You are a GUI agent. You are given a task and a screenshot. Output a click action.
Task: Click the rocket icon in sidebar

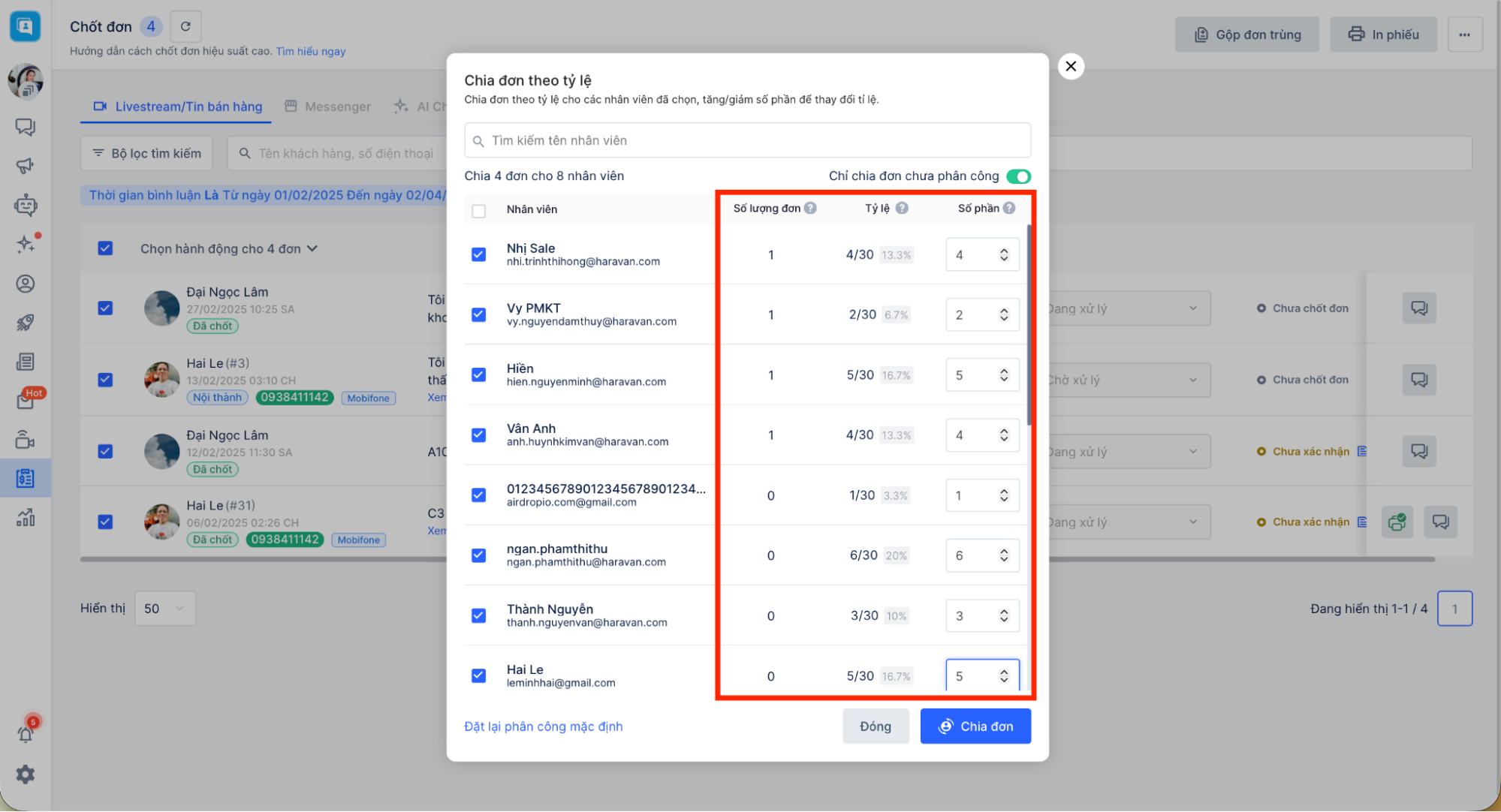click(x=26, y=323)
